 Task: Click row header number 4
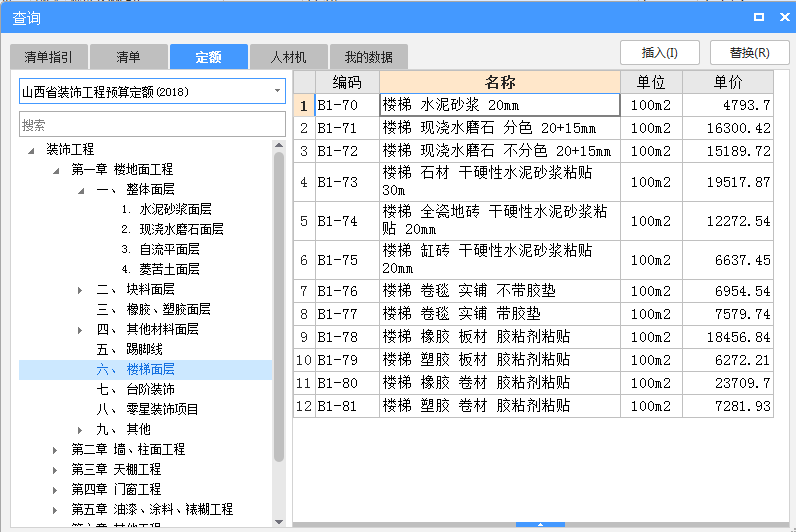[304, 182]
